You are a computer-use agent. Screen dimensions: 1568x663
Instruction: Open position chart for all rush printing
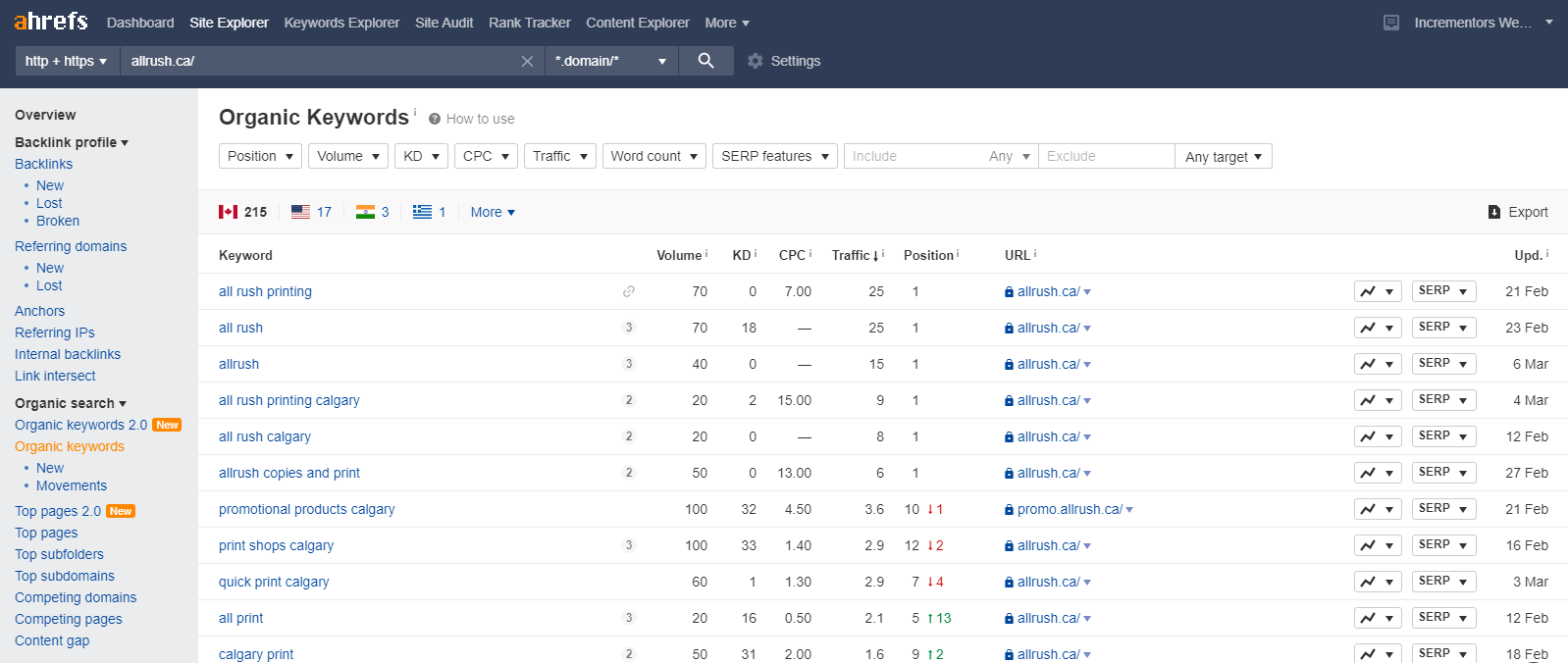coord(1378,291)
